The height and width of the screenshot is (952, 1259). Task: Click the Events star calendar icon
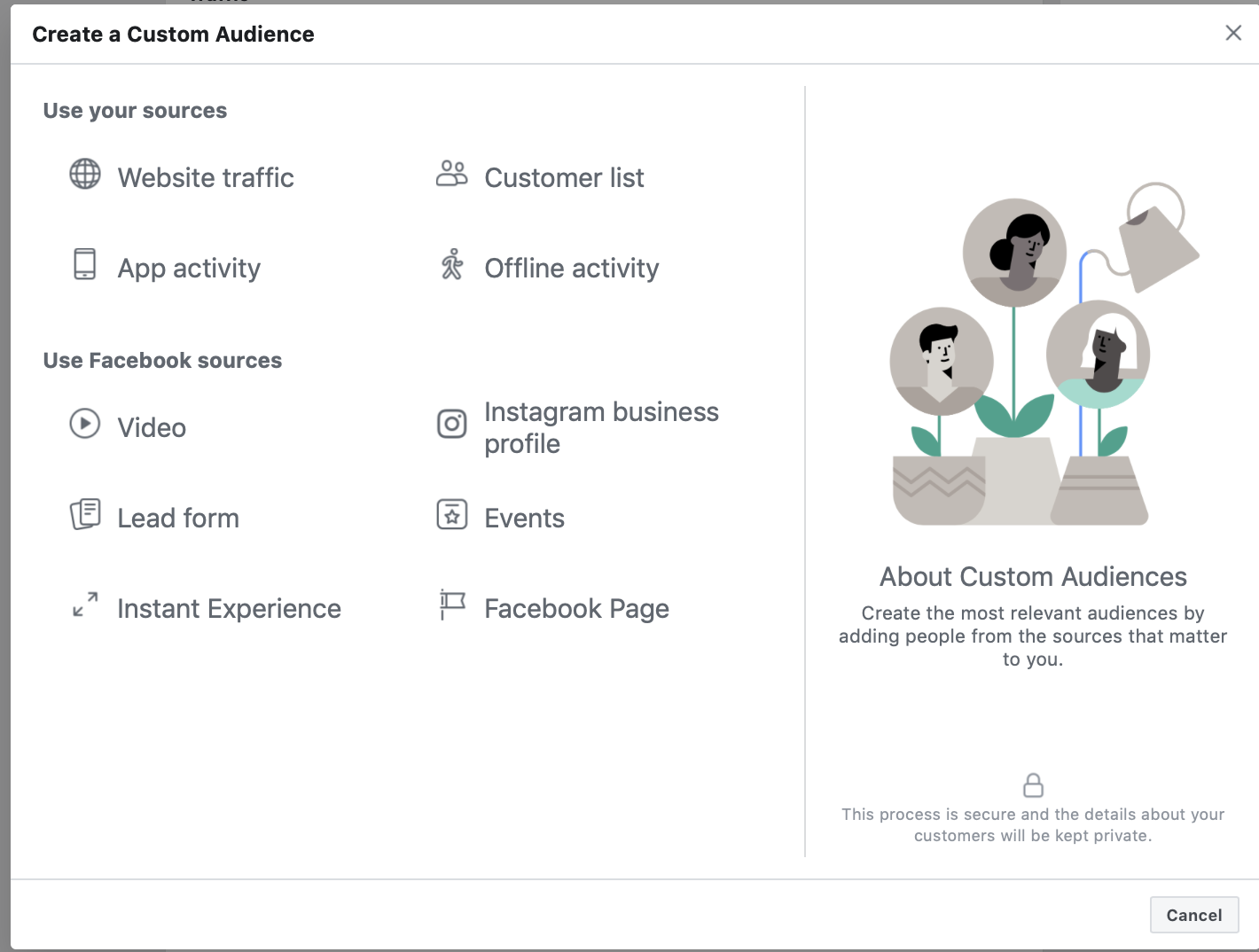452,514
